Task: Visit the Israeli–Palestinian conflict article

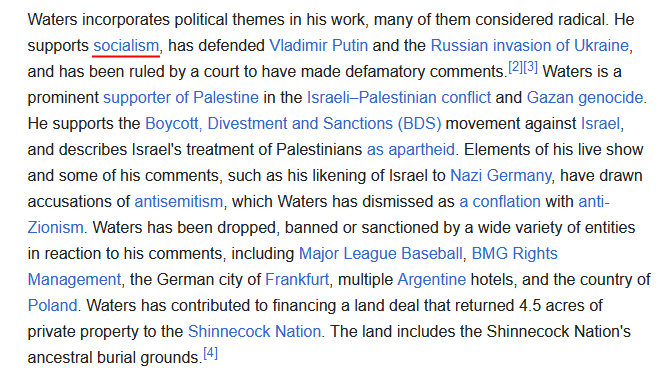Action: coord(399,98)
